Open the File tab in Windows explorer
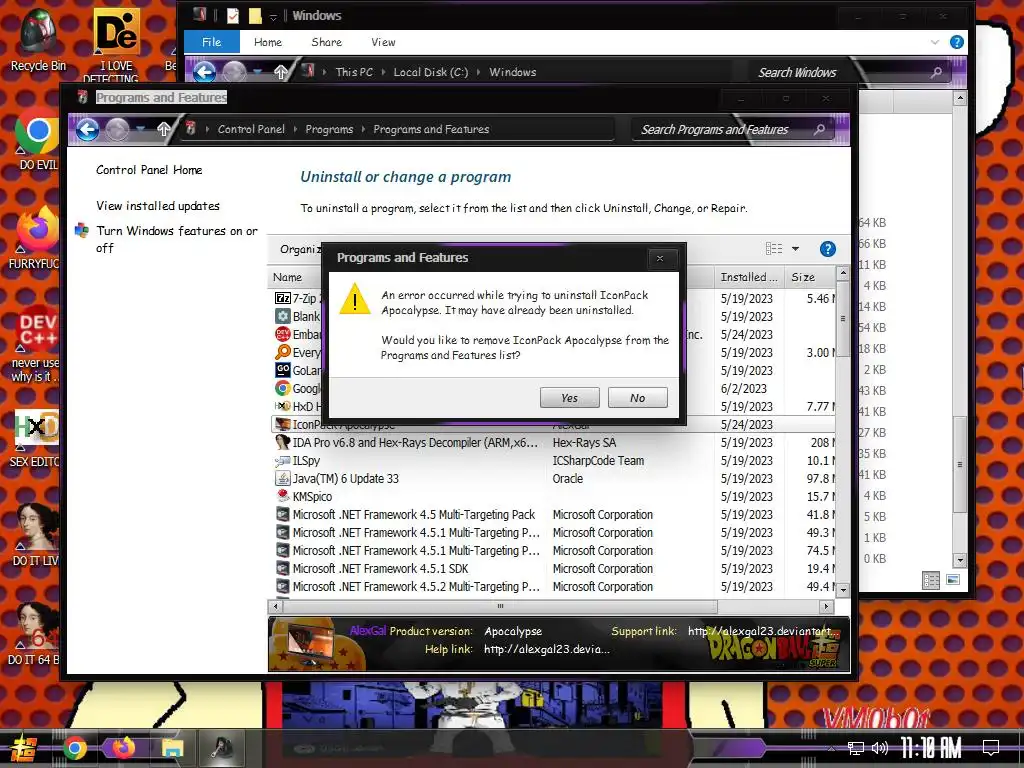This screenshot has height=768, width=1024. [212, 42]
